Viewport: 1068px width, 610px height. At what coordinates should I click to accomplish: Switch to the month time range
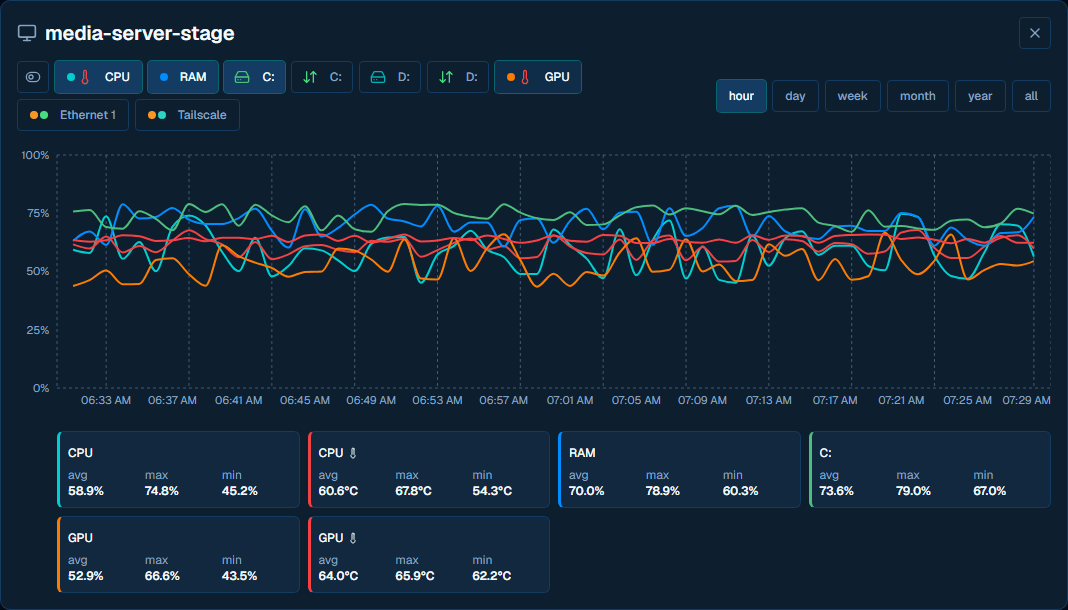tap(917, 96)
